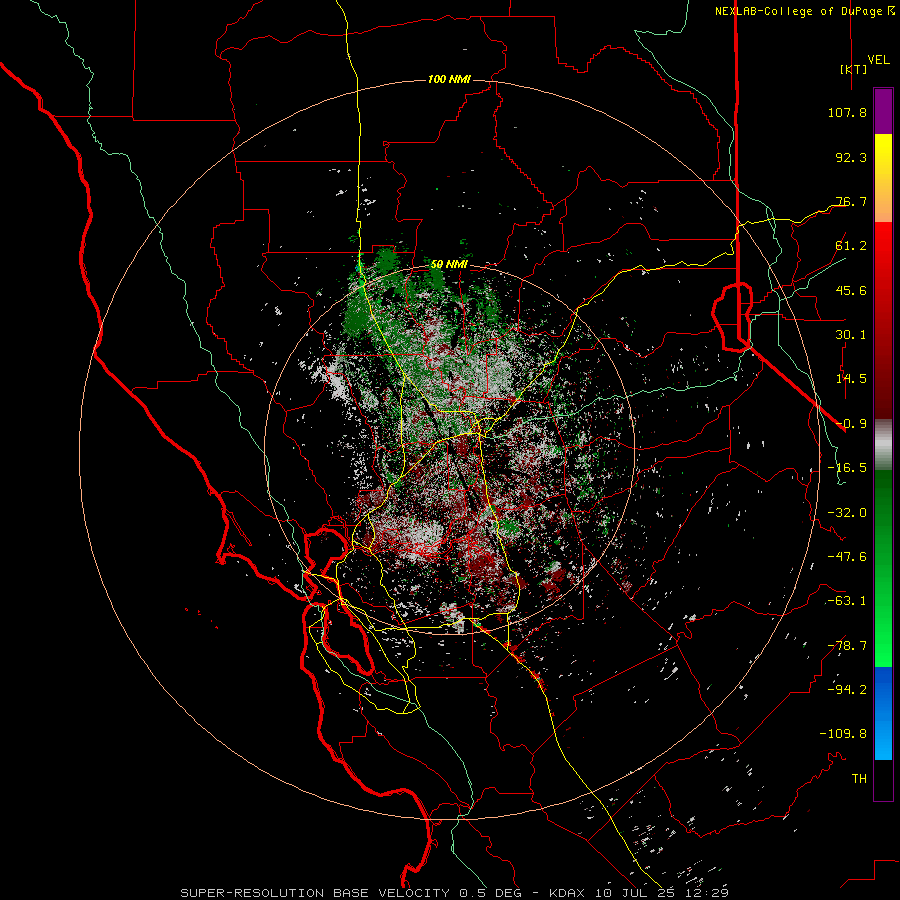Click the purple segment of the color bar

click(883, 112)
